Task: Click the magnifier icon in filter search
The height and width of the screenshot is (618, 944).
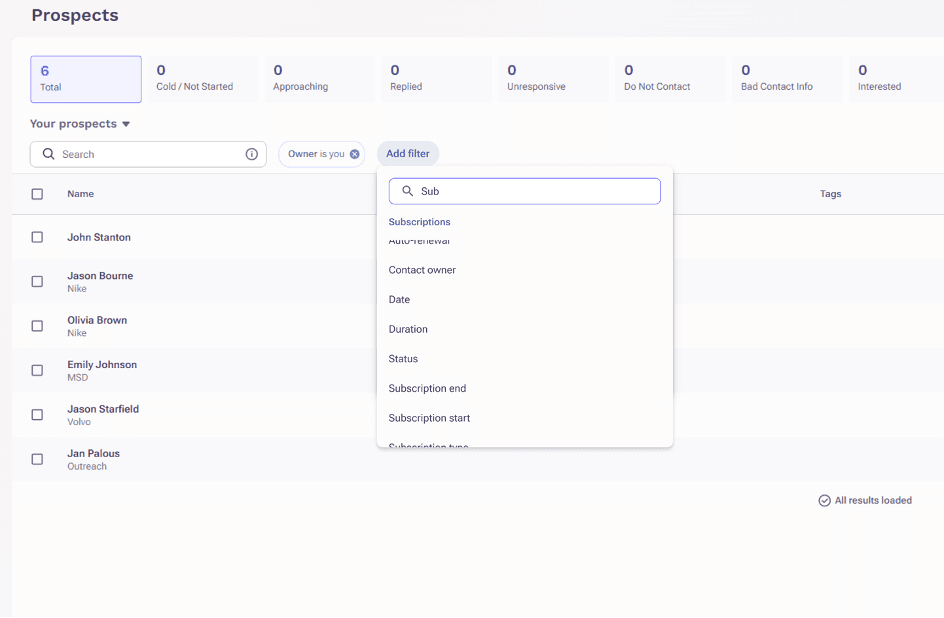Action: 407,191
